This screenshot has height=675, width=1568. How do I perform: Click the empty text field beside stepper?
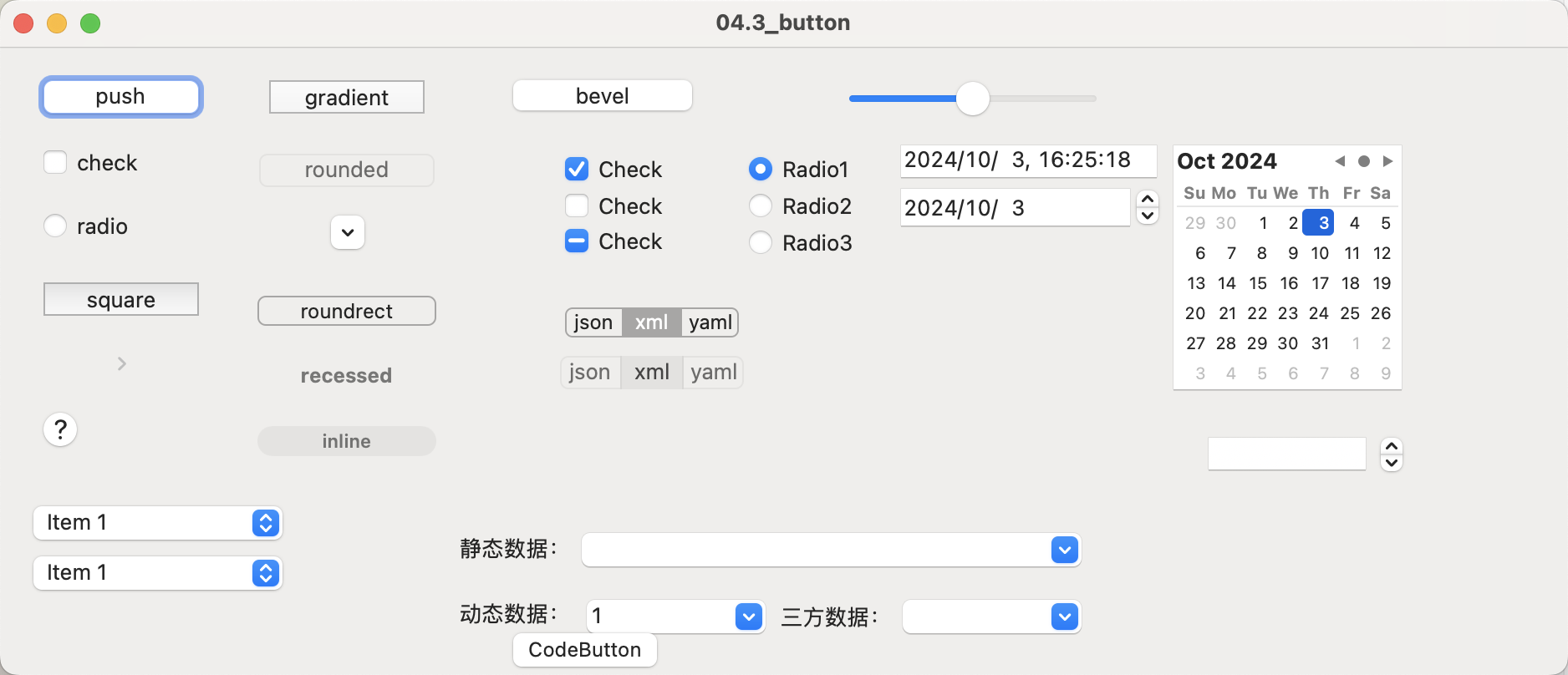pos(1287,454)
